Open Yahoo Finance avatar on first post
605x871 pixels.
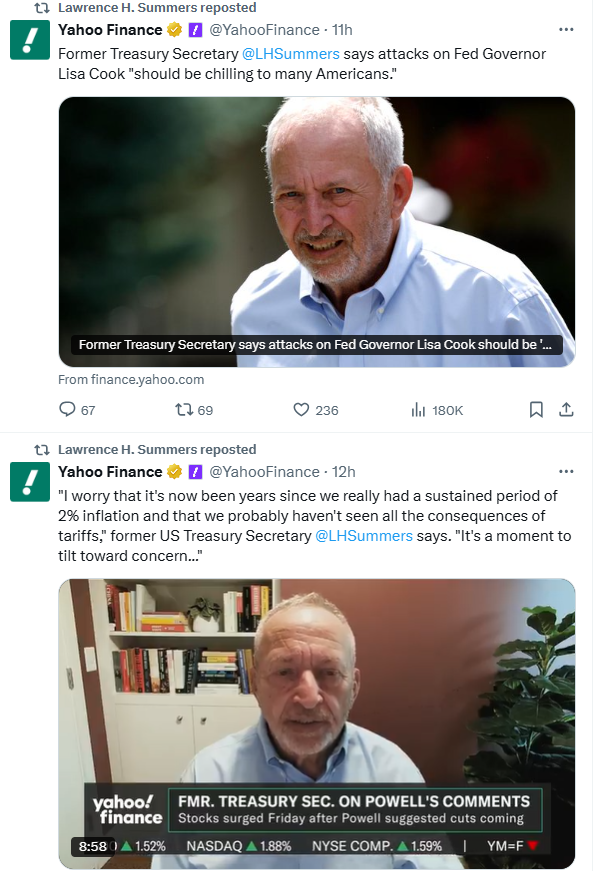click(x=30, y=40)
